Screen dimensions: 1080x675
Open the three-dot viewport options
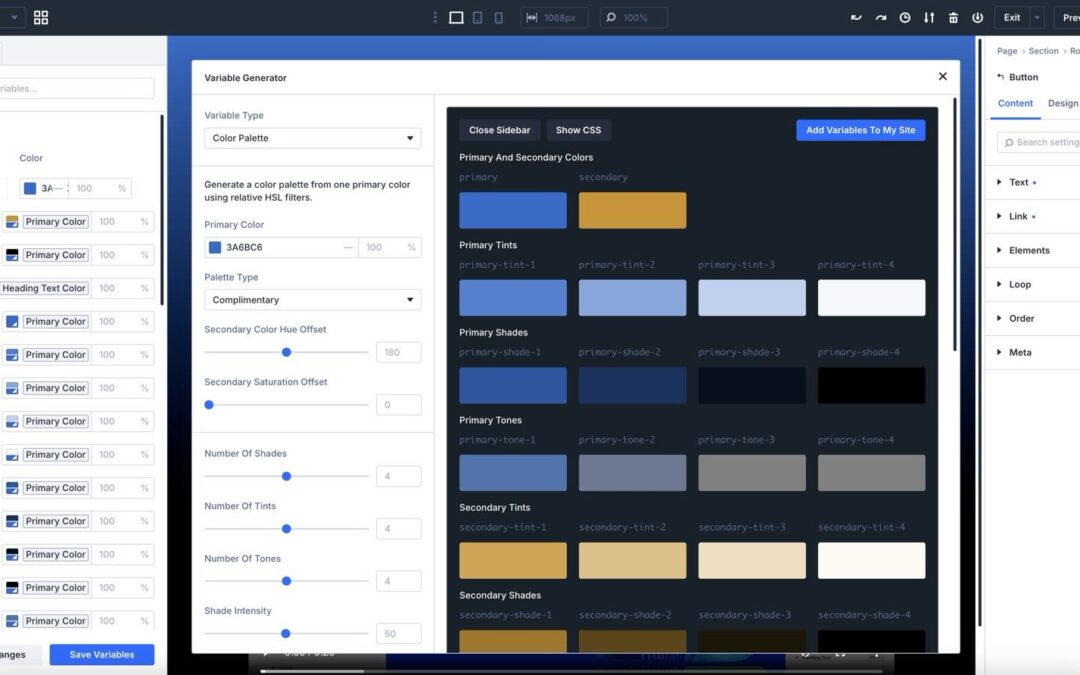point(435,17)
